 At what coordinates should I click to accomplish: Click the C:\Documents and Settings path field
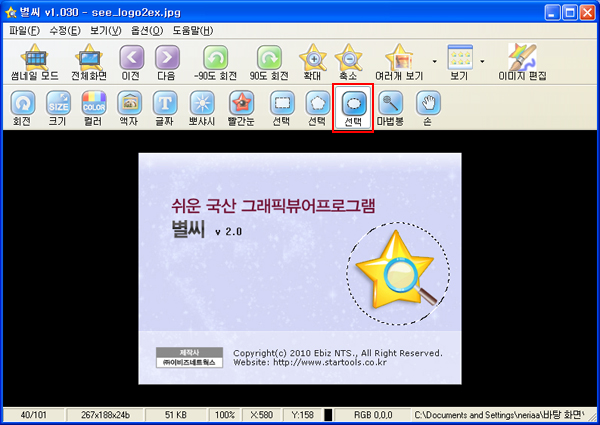pyautogui.click(x=499, y=415)
